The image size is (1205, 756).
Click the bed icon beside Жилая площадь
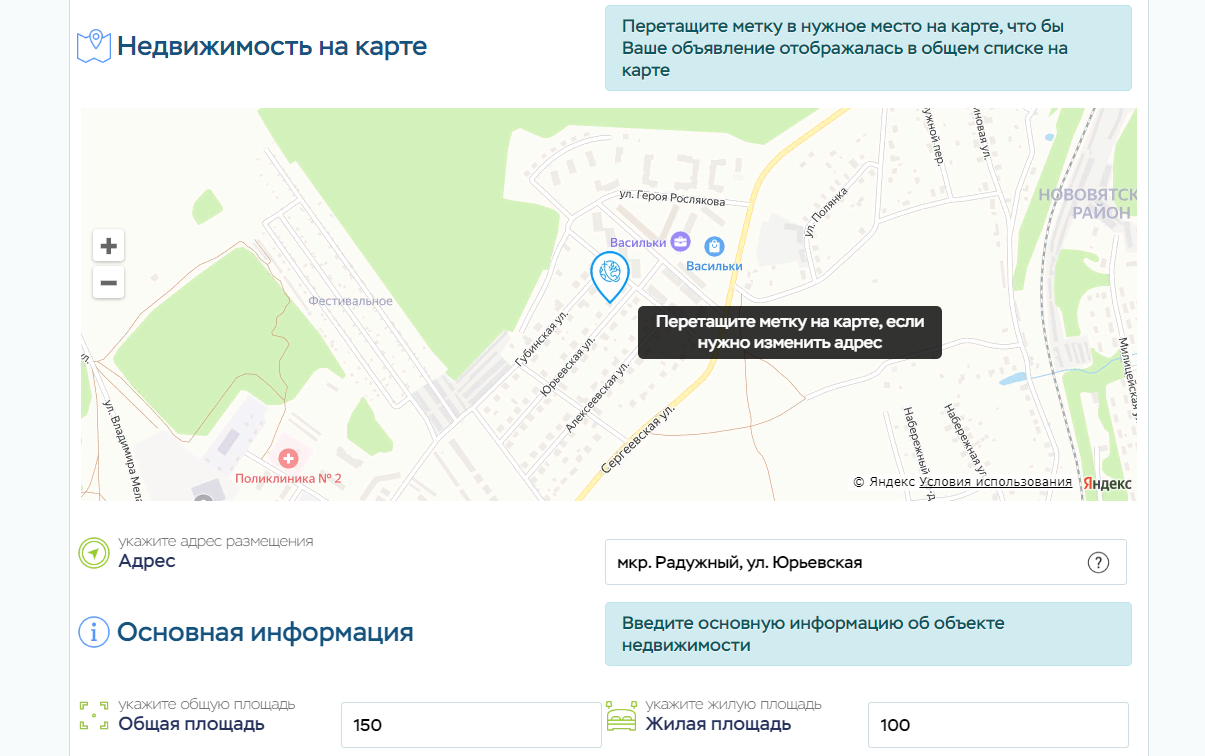tap(621, 716)
